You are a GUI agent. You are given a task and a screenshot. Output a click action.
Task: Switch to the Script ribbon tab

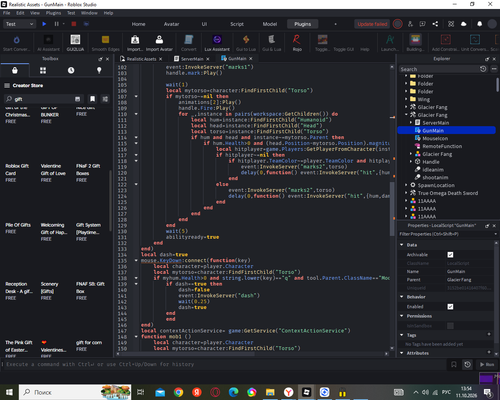[x=237, y=24]
